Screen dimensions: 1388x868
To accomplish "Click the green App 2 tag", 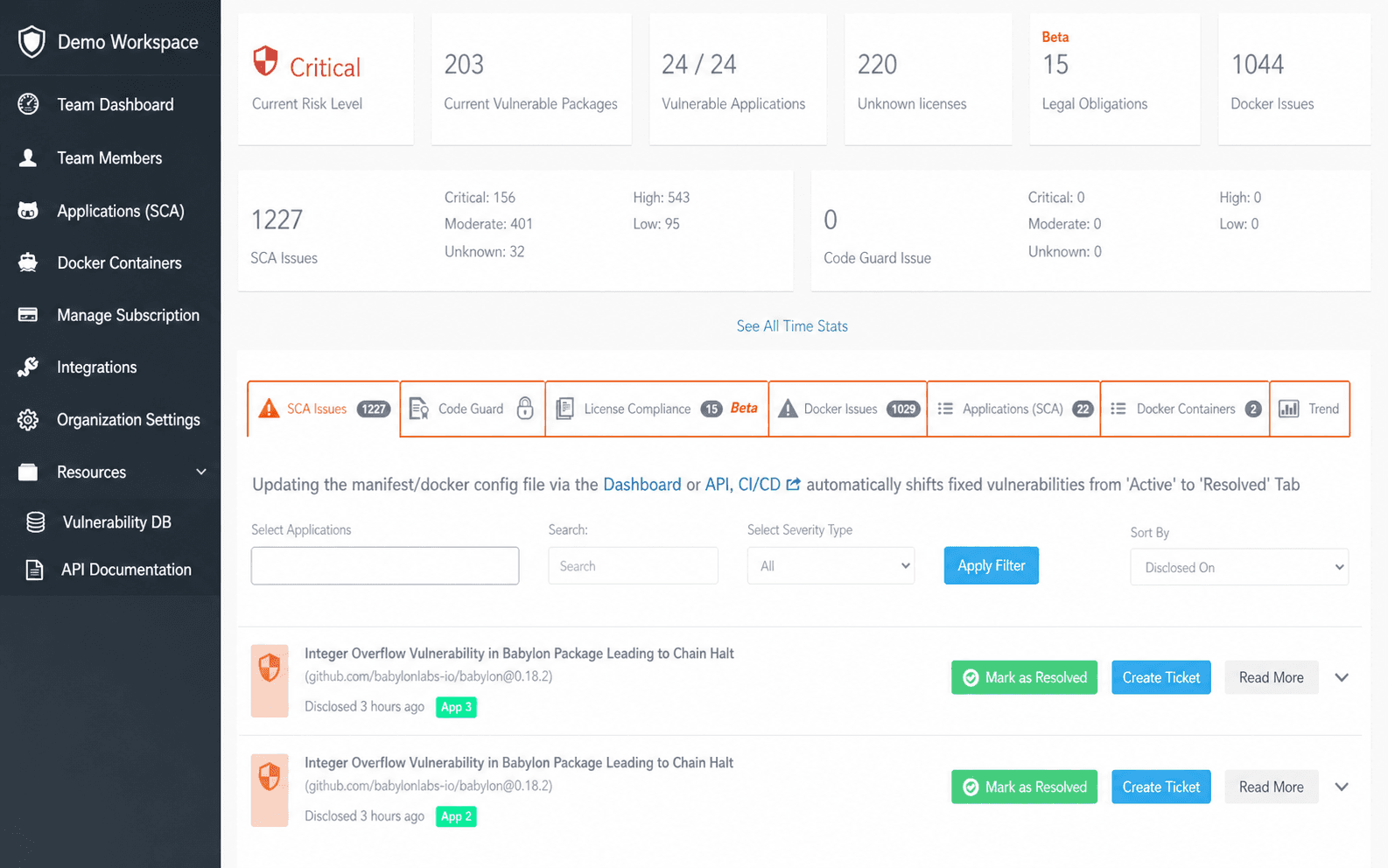I will click(456, 816).
